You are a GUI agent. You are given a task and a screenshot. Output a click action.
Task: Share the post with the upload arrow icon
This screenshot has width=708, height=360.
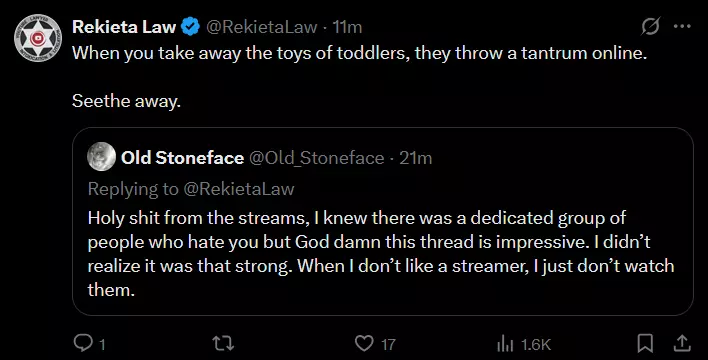[682, 344]
